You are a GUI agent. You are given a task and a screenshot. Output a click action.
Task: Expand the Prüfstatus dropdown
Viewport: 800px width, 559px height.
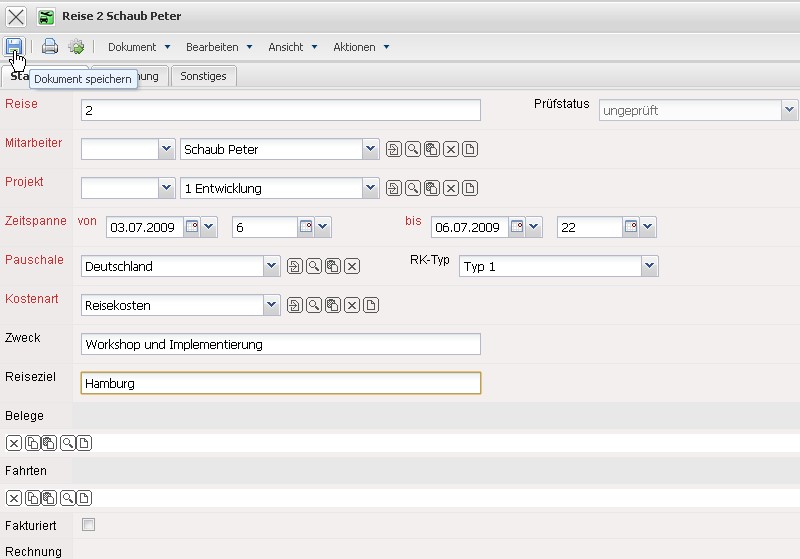coord(789,111)
